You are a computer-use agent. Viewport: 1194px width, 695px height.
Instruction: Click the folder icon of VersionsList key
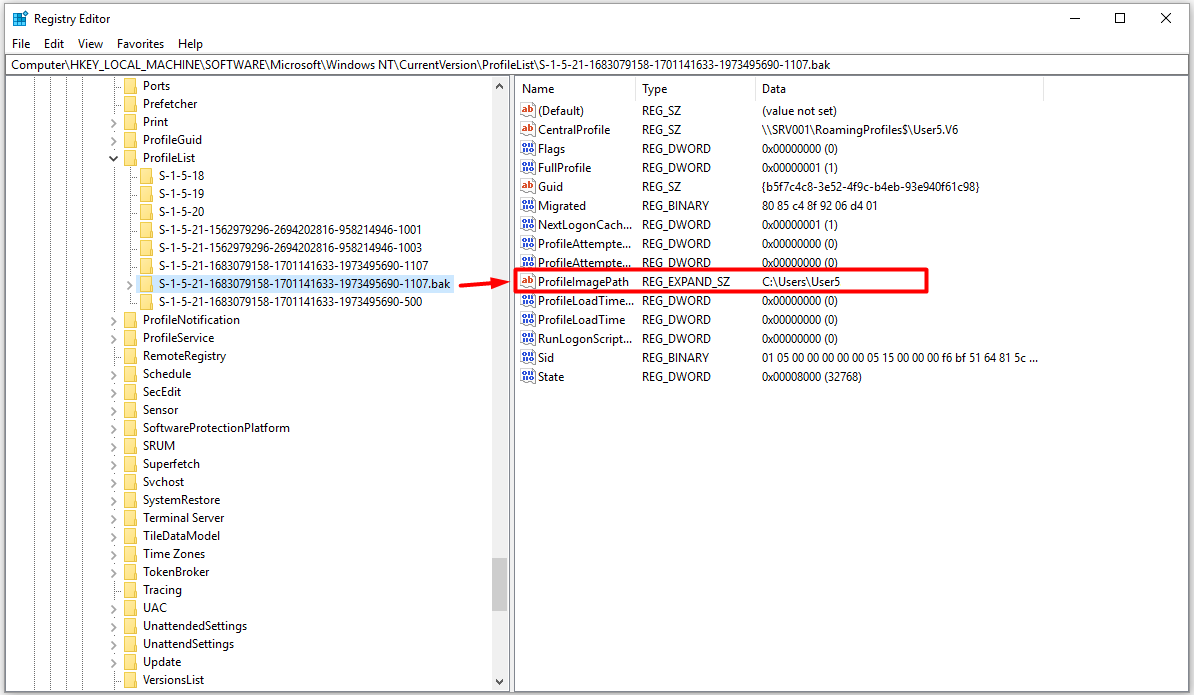pos(130,680)
